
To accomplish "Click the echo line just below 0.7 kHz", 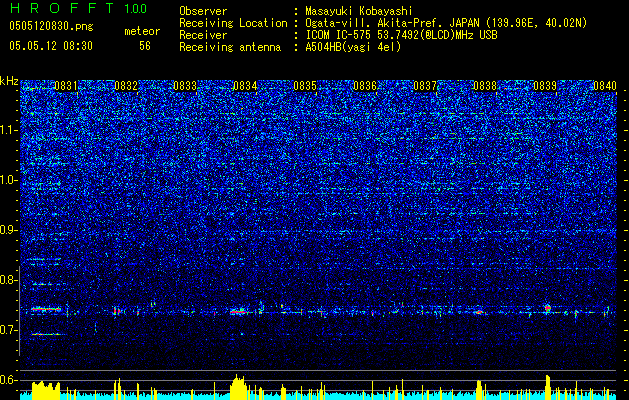I will 46,334.
